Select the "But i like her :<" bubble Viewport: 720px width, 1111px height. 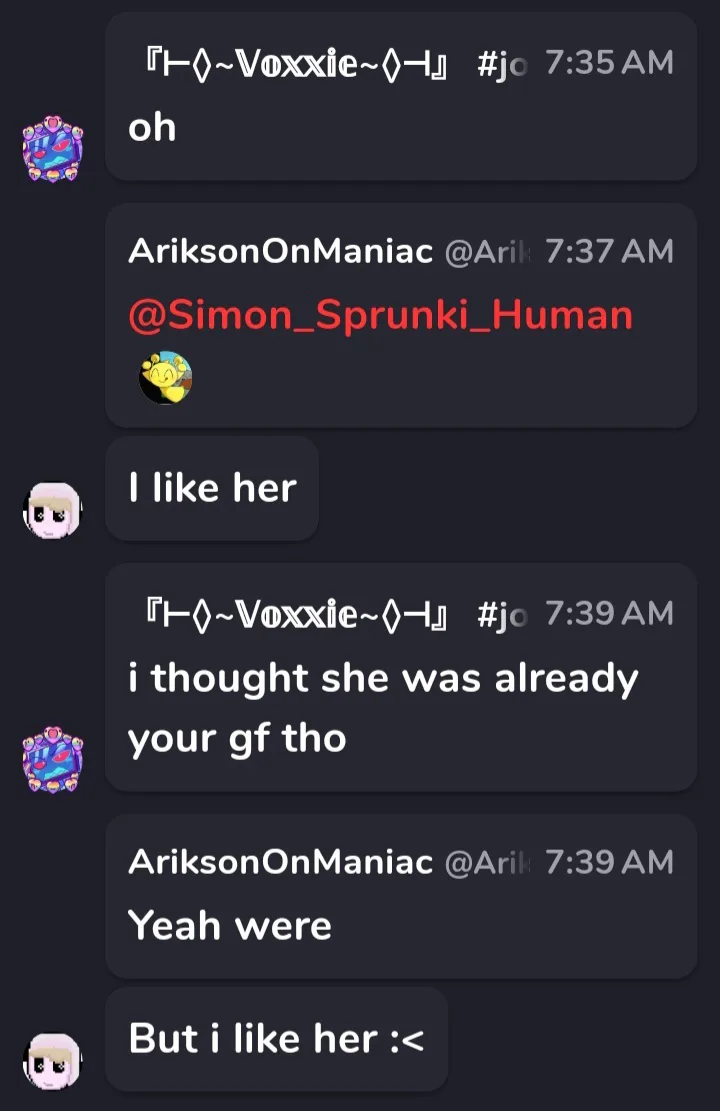click(x=276, y=1039)
